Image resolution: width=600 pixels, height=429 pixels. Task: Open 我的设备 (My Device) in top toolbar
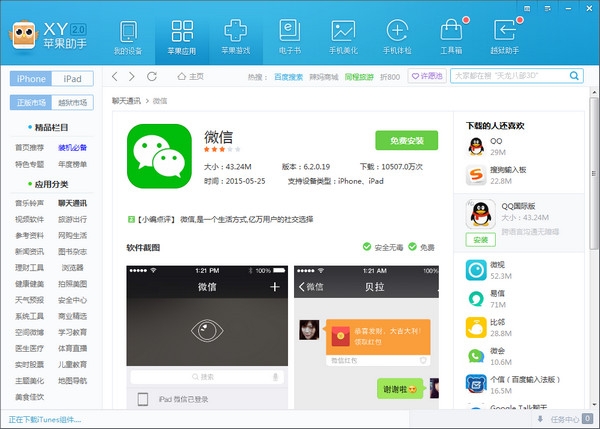click(129, 36)
